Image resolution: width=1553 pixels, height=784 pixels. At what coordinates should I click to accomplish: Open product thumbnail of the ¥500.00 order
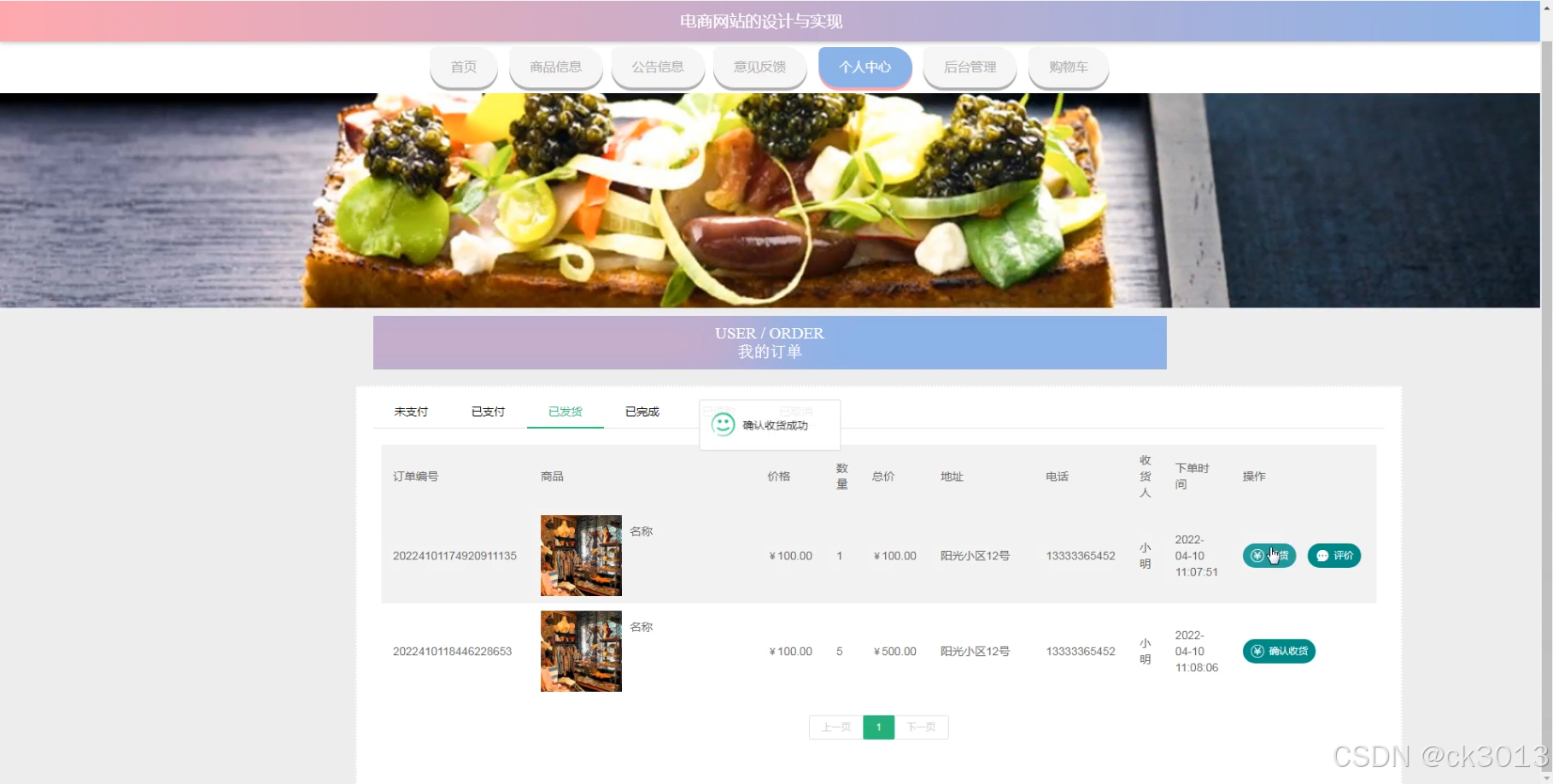coord(581,651)
